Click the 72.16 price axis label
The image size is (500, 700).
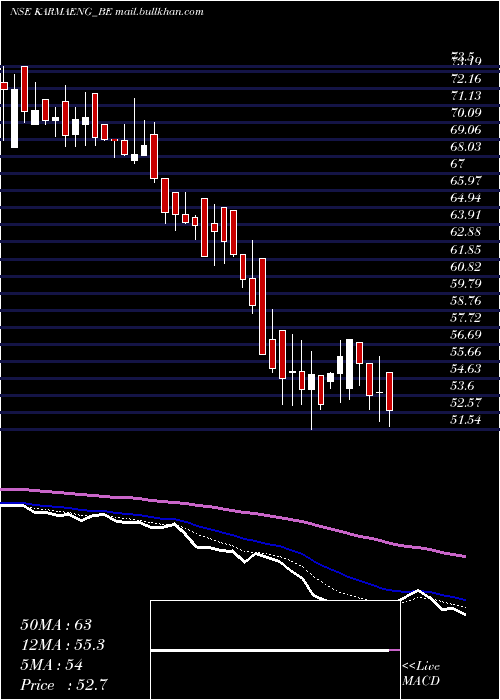tap(467, 79)
